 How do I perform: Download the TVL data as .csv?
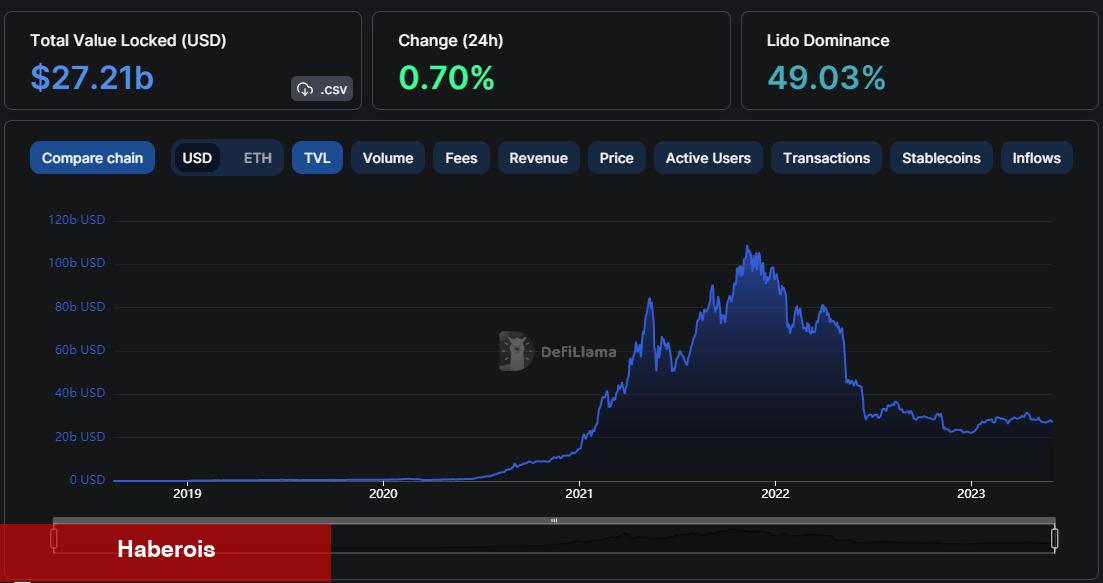tap(322, 89)
